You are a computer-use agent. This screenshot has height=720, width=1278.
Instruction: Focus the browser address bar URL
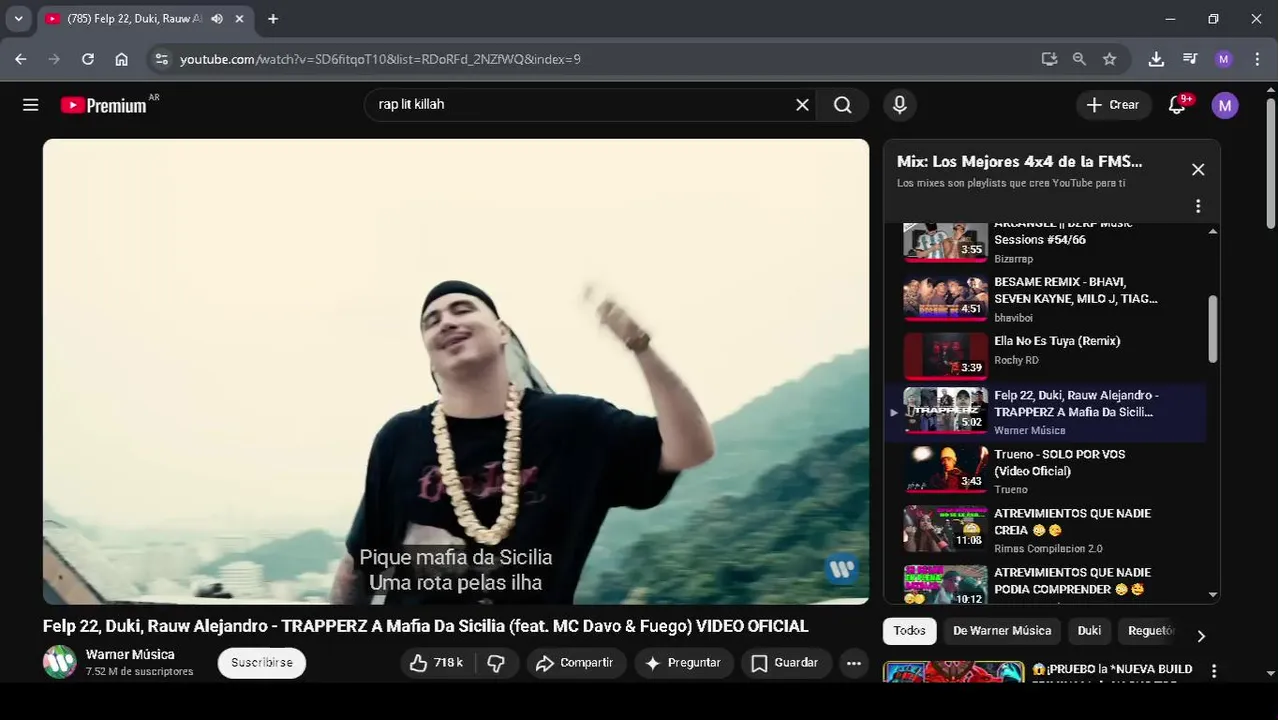click(600, 59)
